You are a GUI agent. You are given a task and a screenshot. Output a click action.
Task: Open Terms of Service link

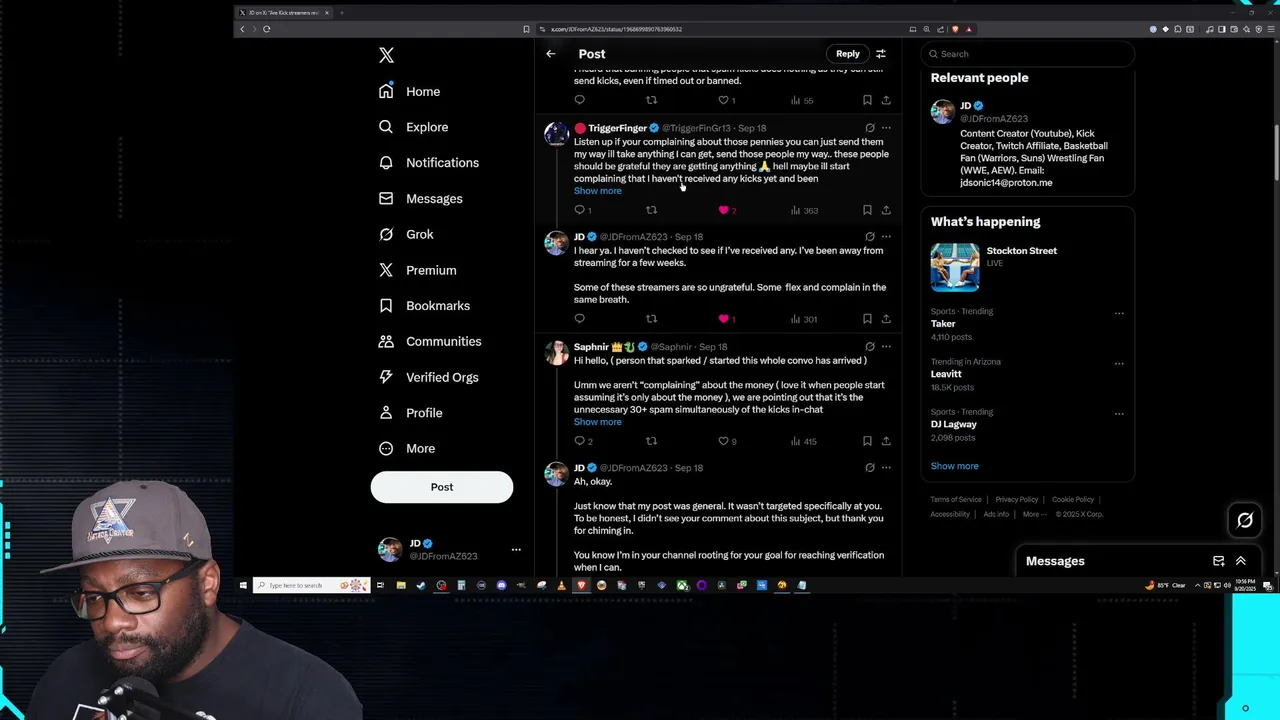tap(955, 499)
